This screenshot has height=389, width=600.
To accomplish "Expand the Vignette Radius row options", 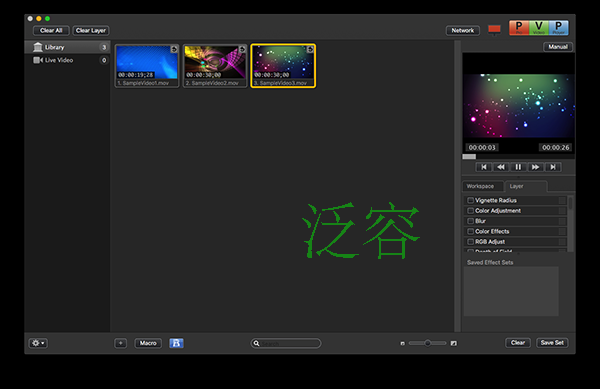I will click(x=562, y=200).
